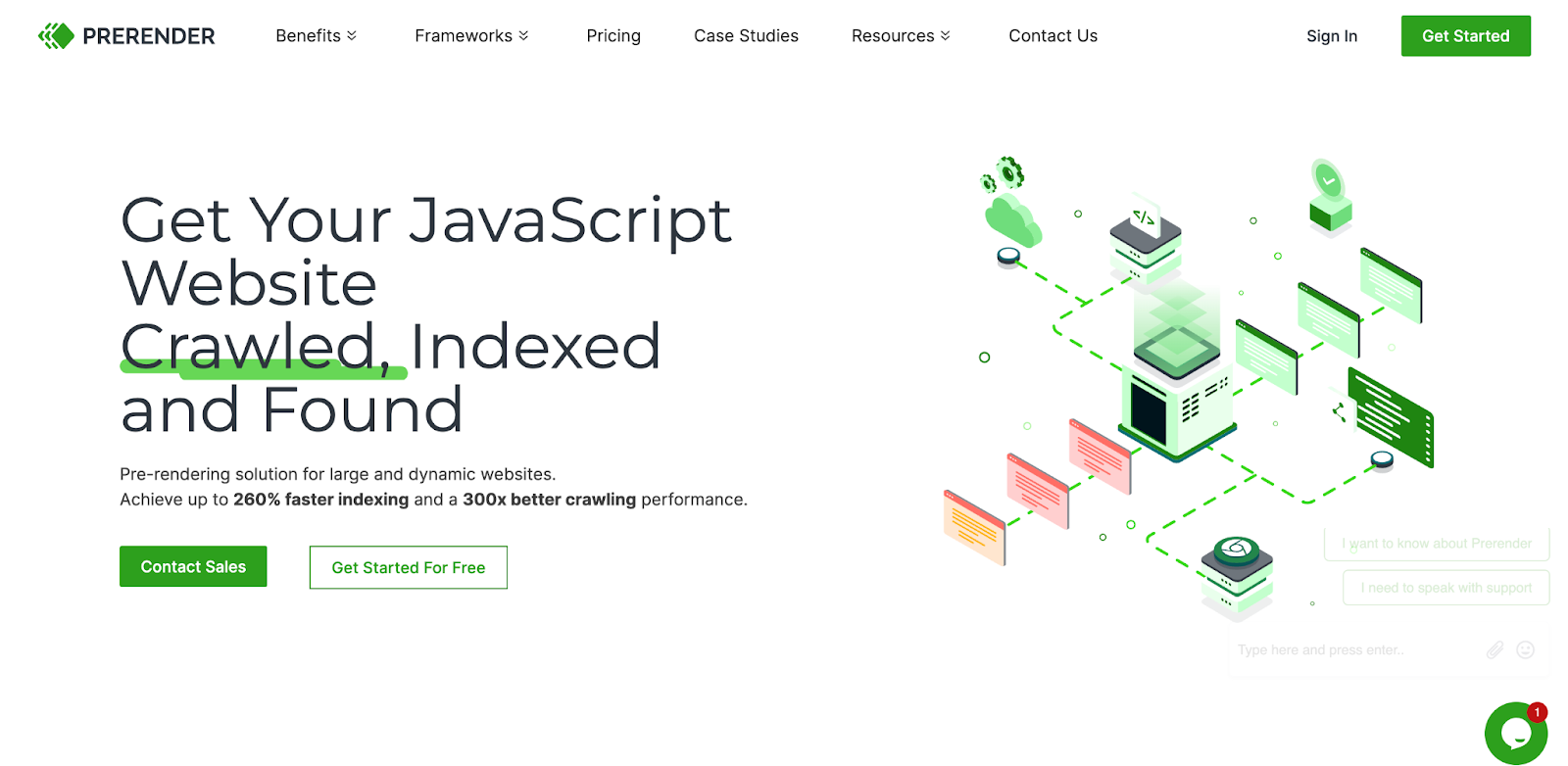The width and height of the screenshot is (1568, 766).
Task: Click the Contact Sales button
Action: (193, 566)
